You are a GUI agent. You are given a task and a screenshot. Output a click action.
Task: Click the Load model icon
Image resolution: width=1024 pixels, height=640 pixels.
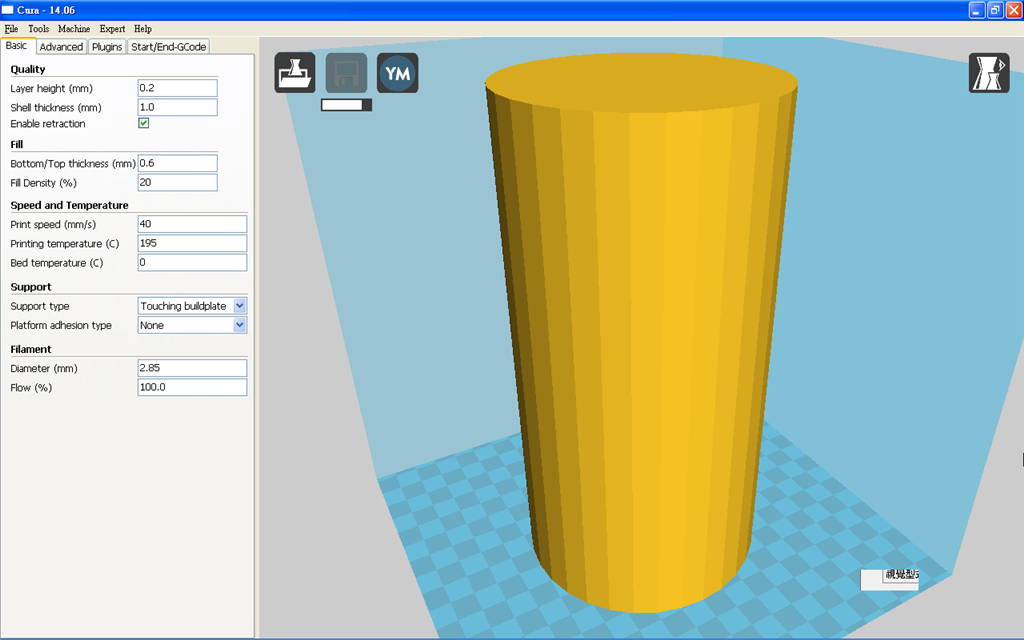click(295, 73)
